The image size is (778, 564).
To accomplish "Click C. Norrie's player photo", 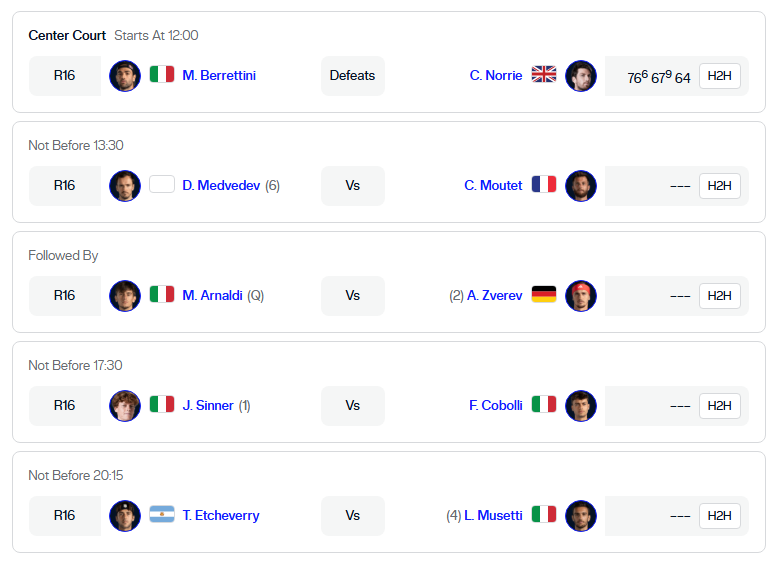I will [581, 76].
